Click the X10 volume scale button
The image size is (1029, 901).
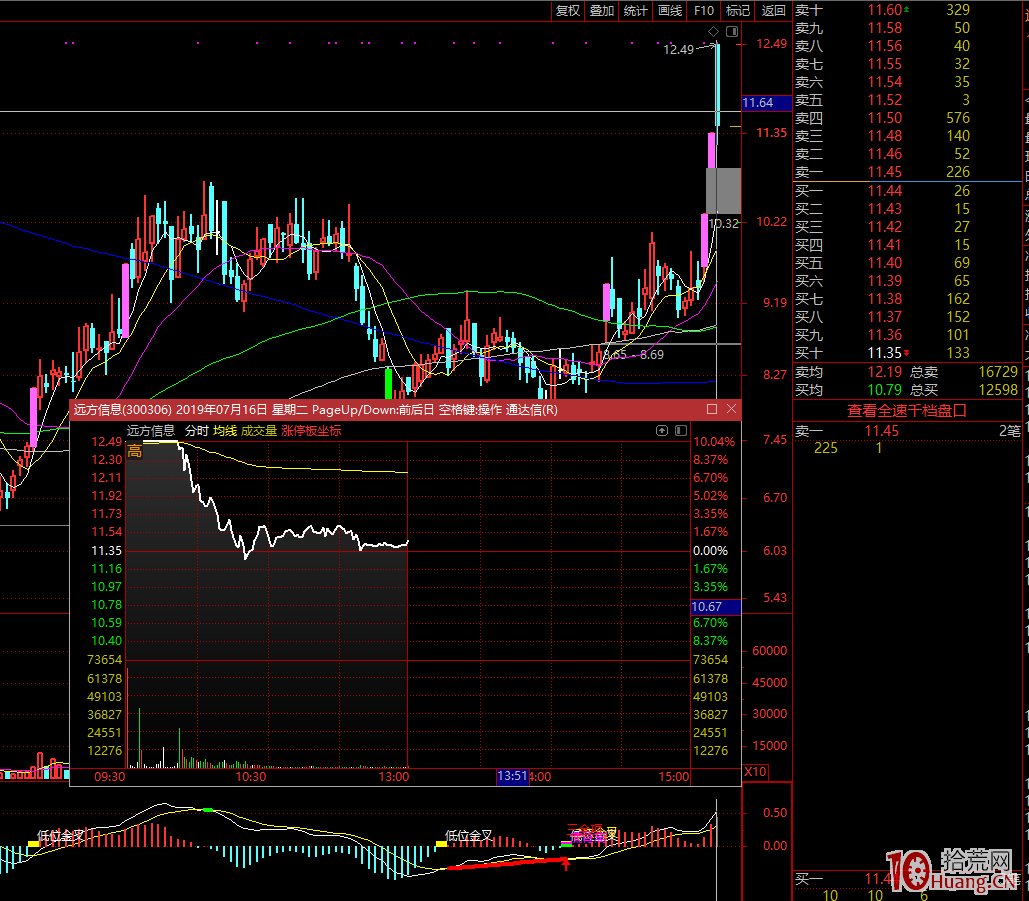[755, 772]
